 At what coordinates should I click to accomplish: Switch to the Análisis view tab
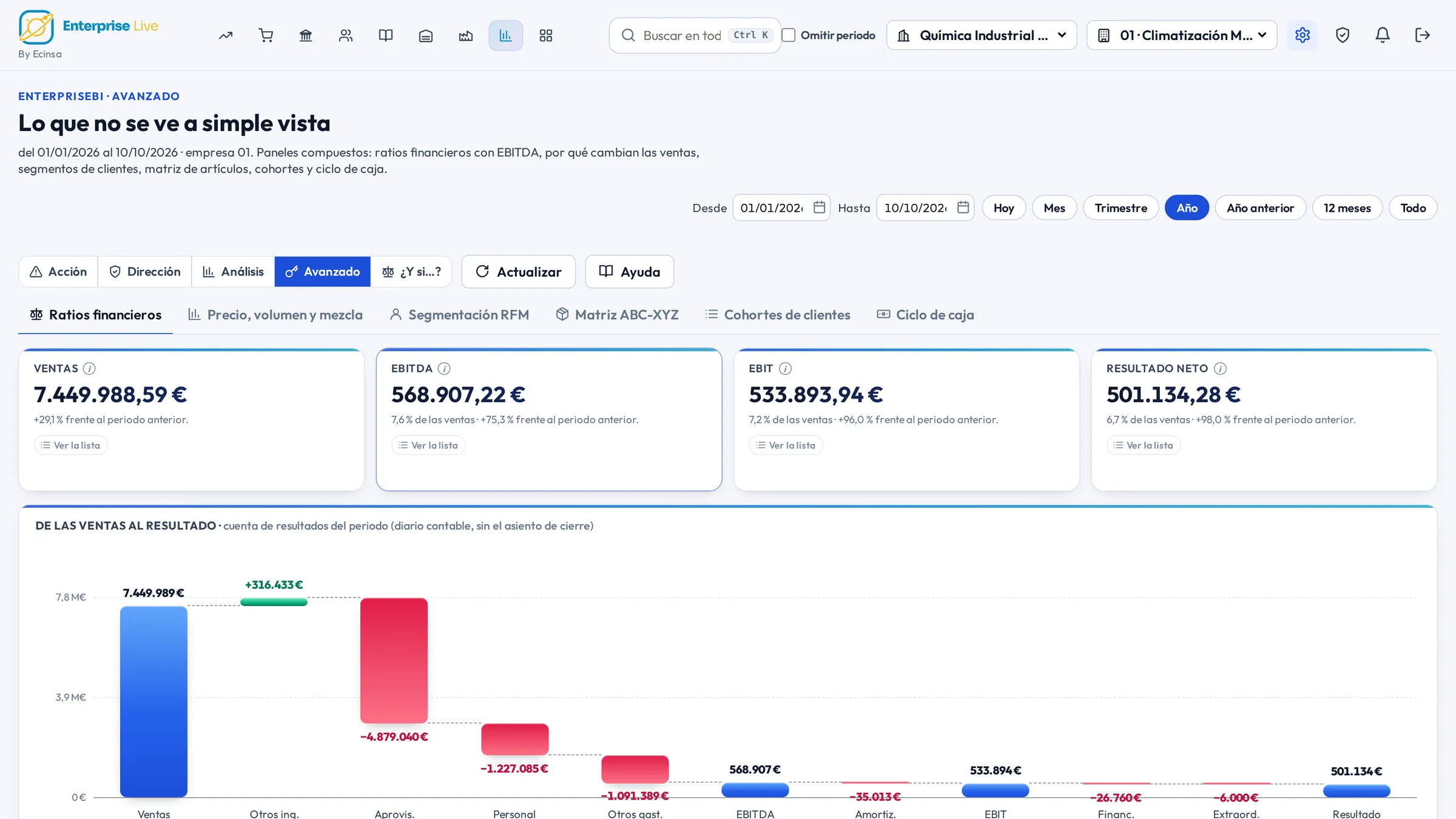(x=234, y=271)
